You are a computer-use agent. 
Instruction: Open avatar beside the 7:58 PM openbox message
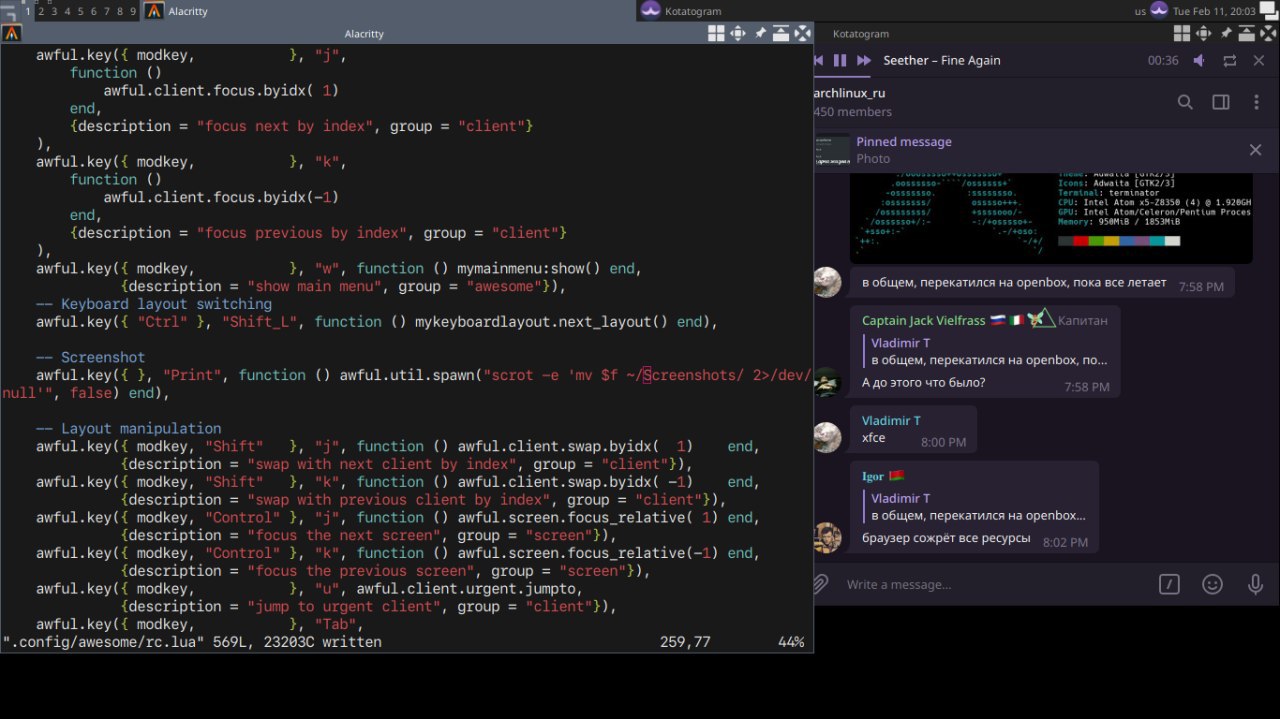[827, 283]
